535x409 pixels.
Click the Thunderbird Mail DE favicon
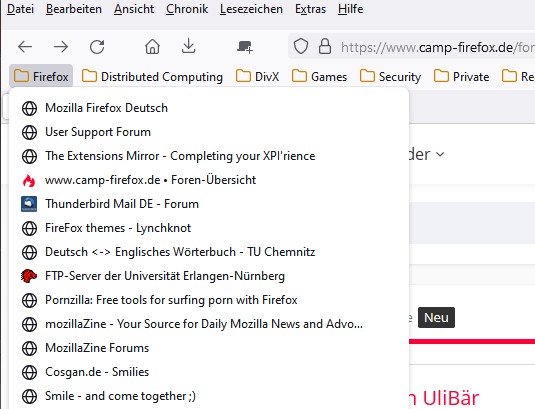pos(29,204)
